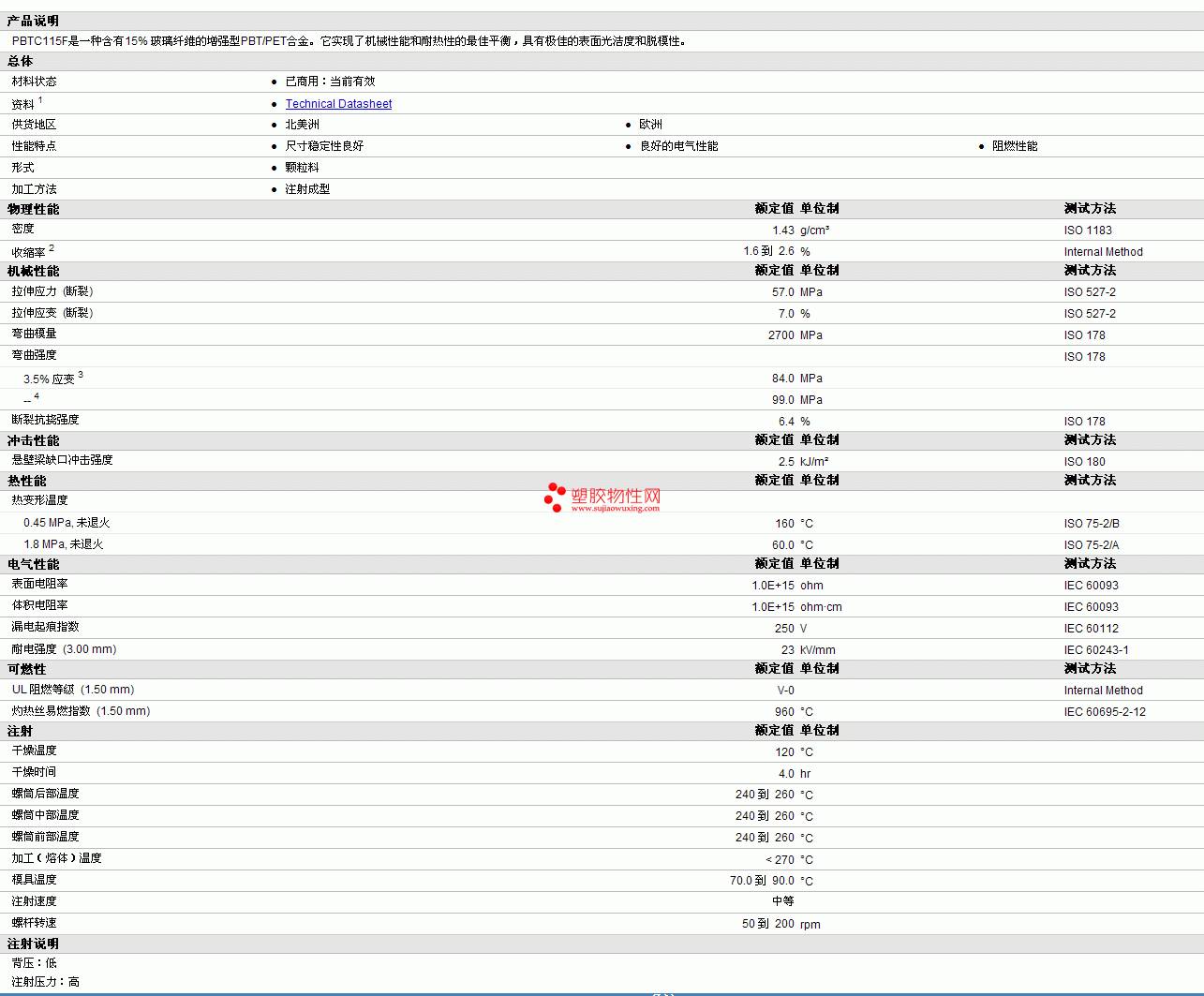Click the 耐电强度 (3.00 mm) label
1204x996 pixels.
point(64,649)
